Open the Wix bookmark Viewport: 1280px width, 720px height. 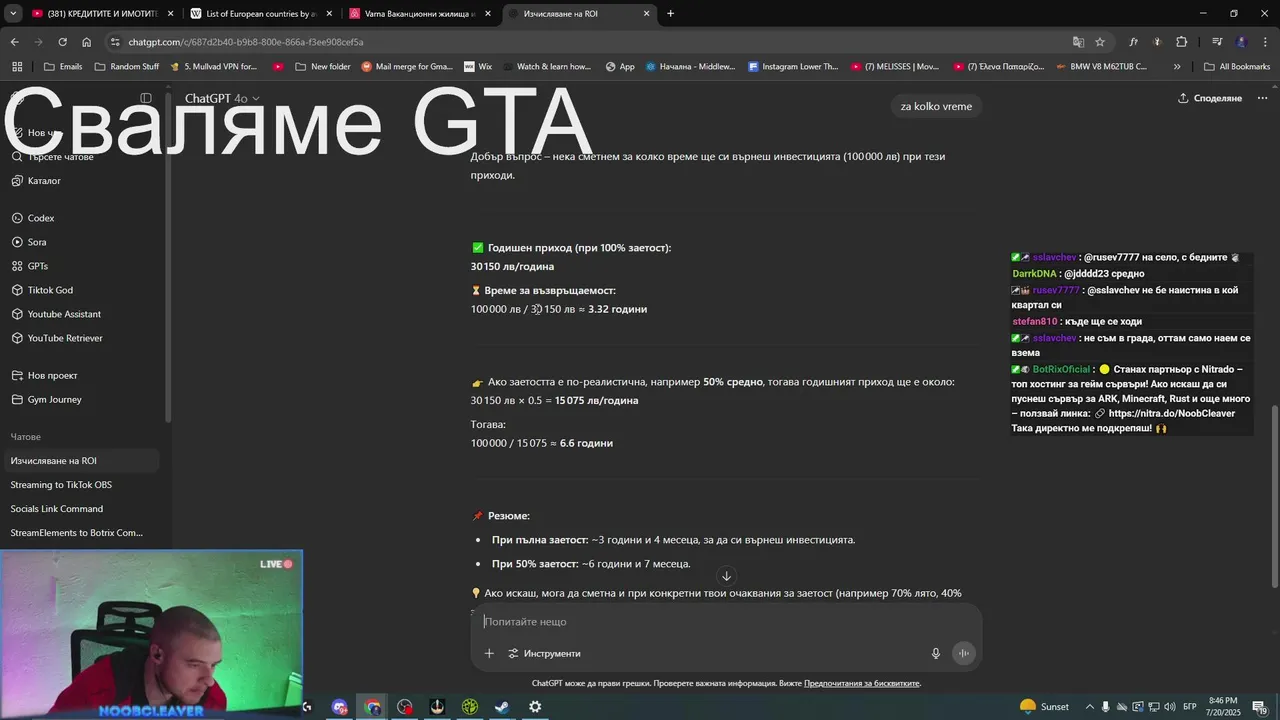coord(478,67)
